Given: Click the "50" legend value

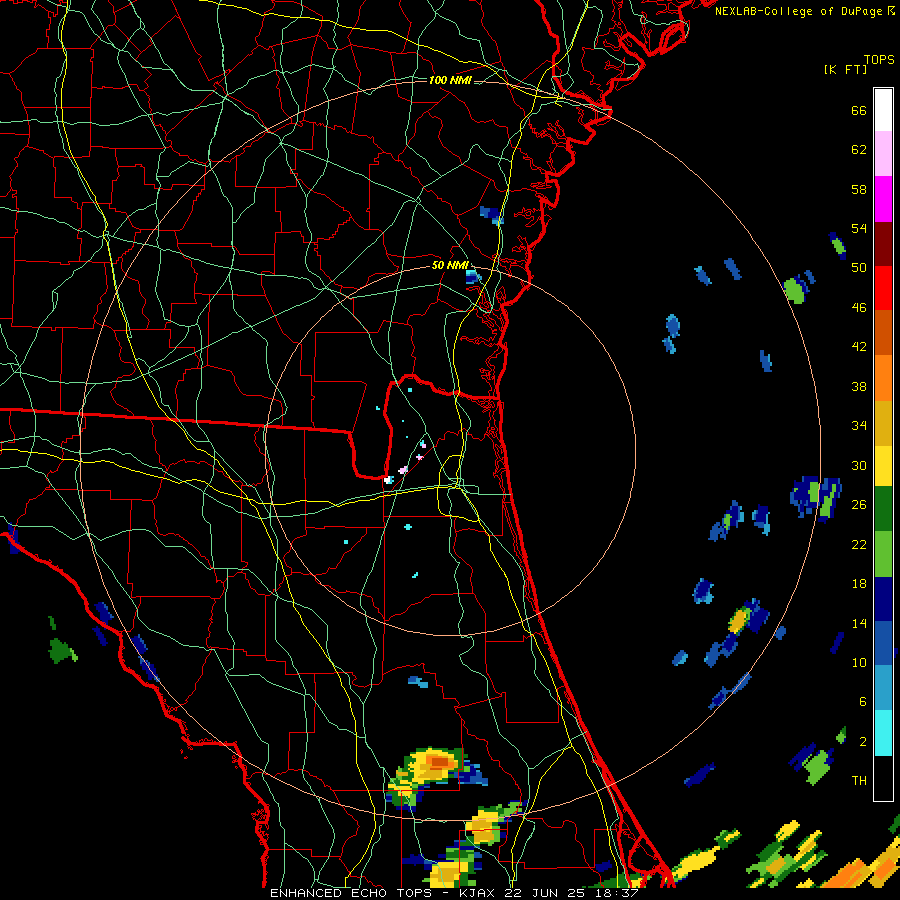Looking at the screenshot, I should click(x=859, y=268).
